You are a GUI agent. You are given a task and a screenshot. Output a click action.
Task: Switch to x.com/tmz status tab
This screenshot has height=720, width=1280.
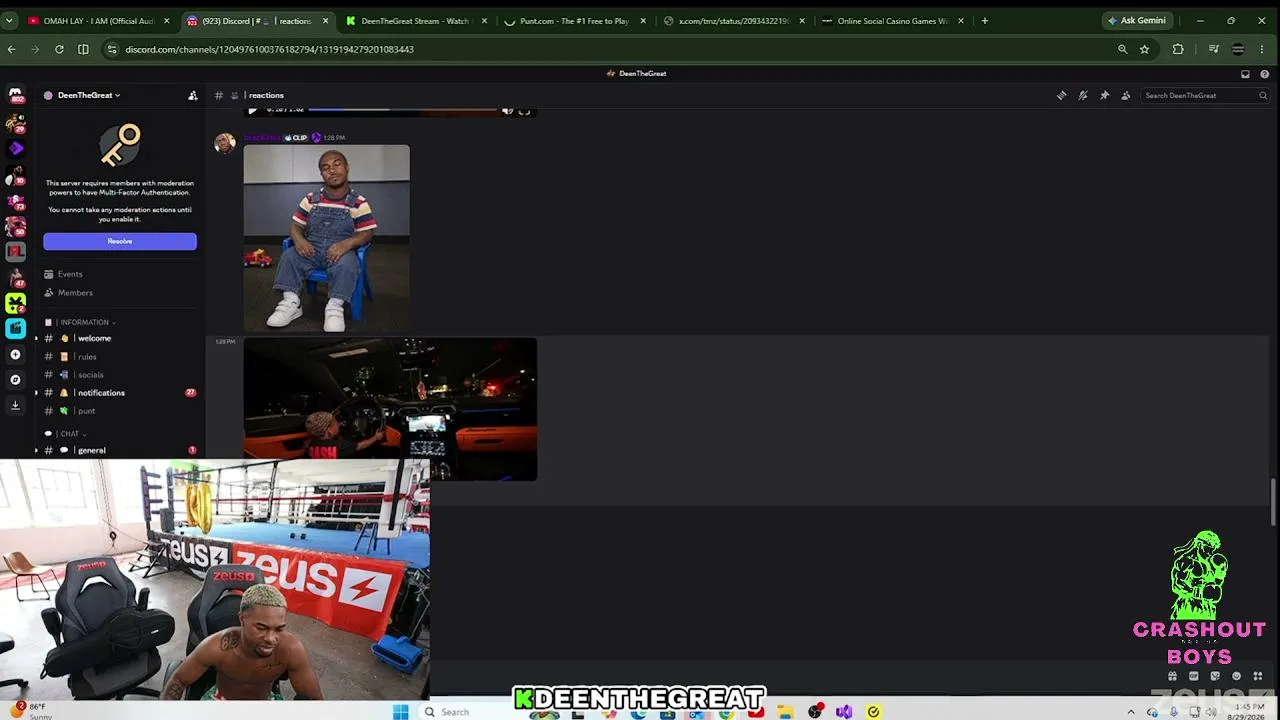pyautogui.click(x=735, y=21)
